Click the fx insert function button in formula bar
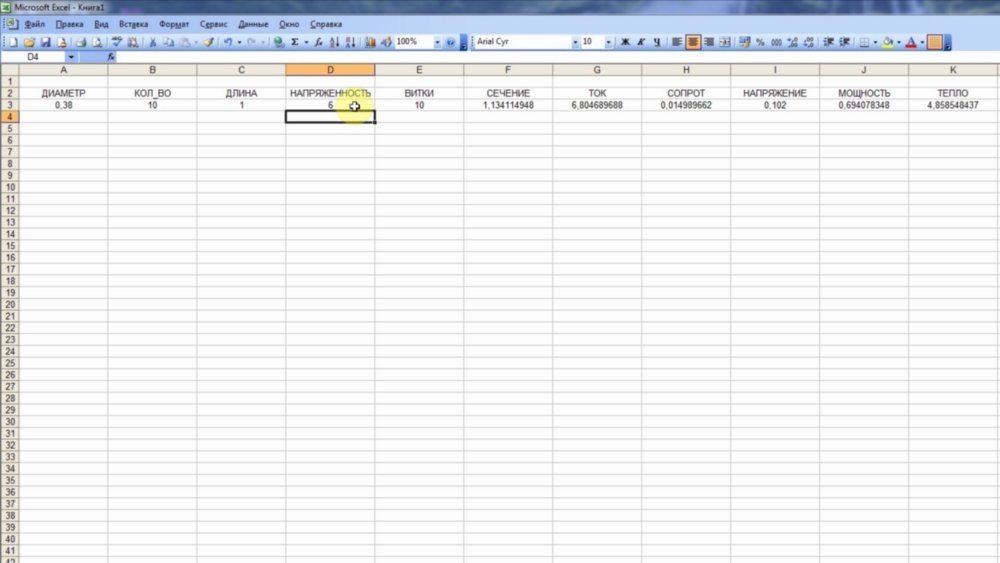 (x=111, y=57)
